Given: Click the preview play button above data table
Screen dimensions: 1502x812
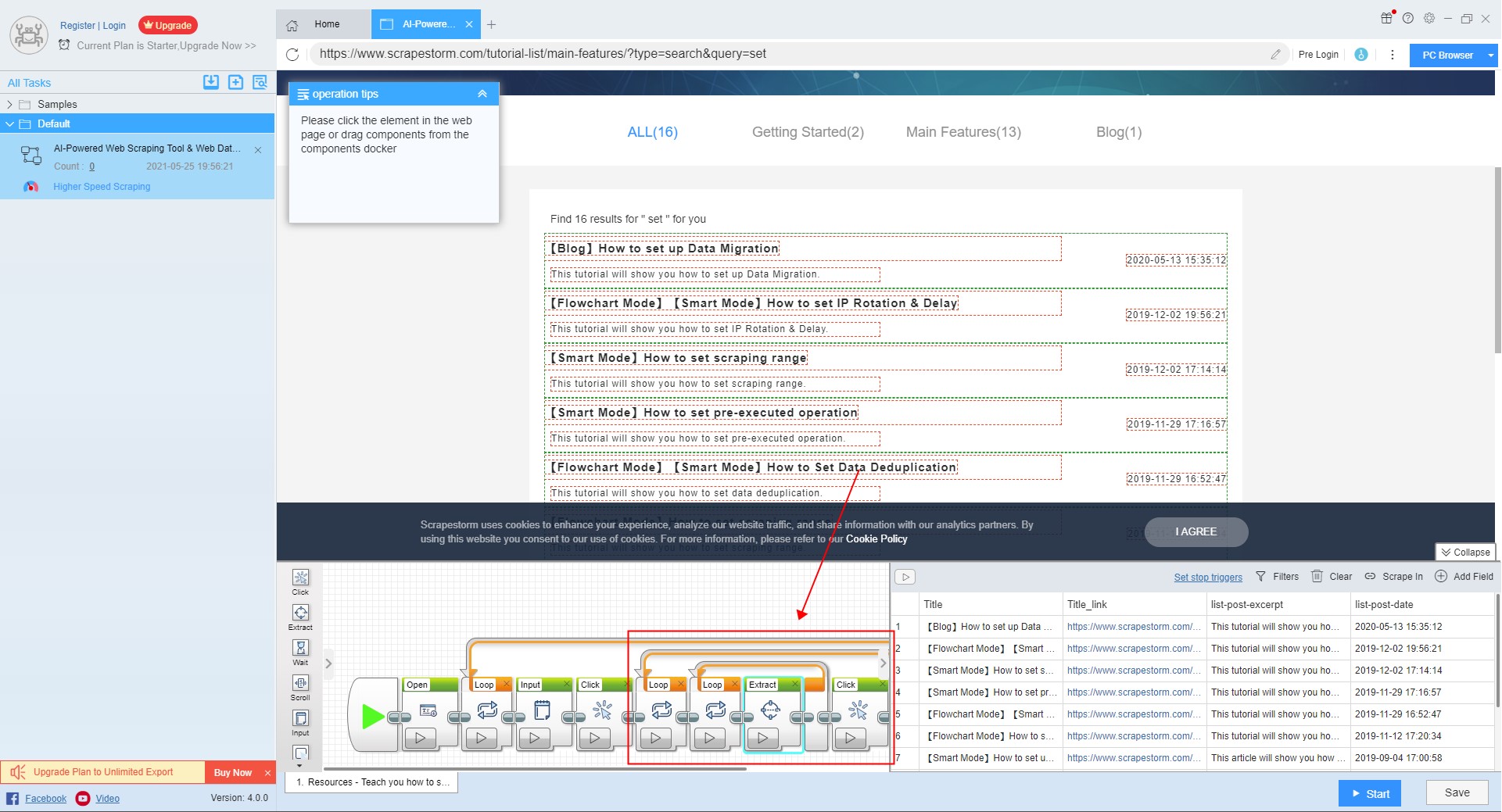Looking at the screenshot, I should click(x=905, y=577).
